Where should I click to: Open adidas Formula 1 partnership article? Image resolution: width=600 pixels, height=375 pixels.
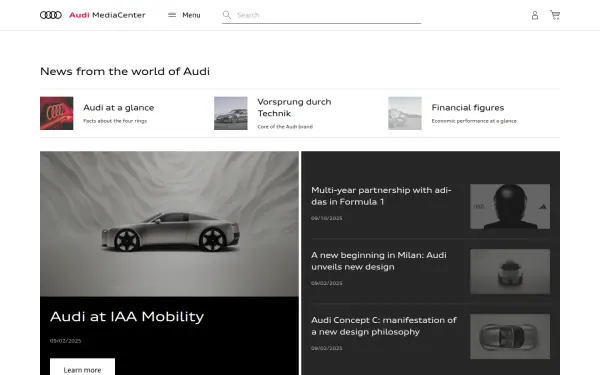coord(381,196)
